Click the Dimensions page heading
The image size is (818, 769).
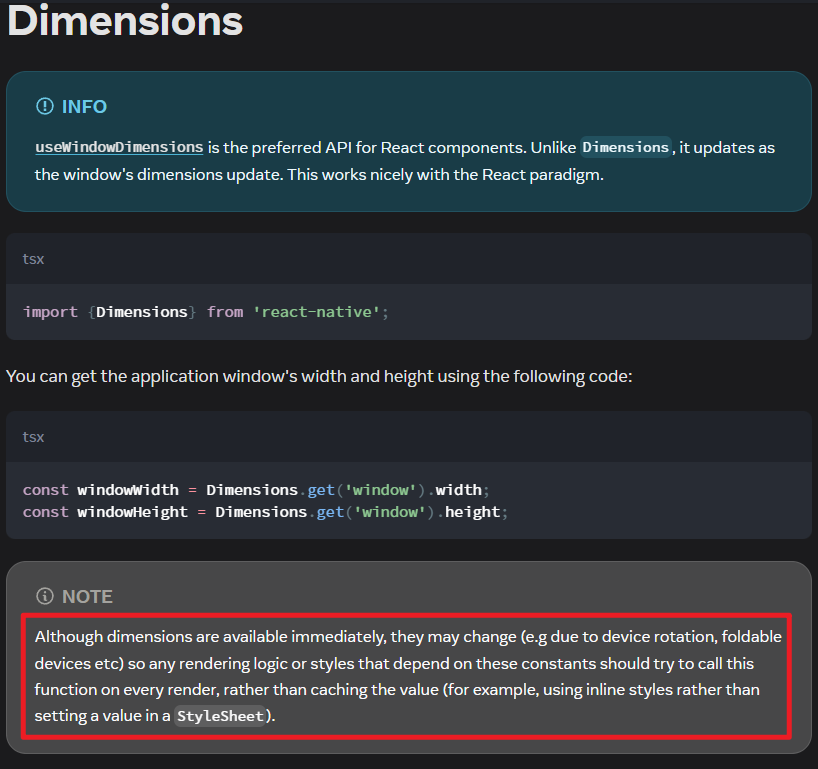click(125, 21)
